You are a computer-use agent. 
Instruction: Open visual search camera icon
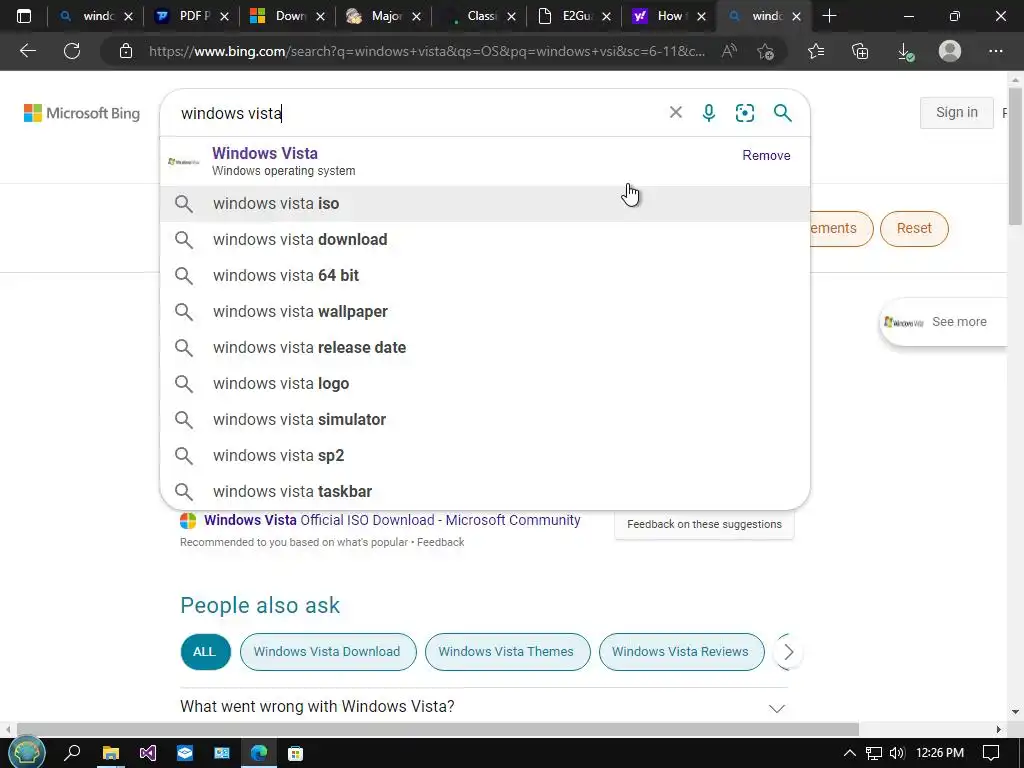tap(744, 112)
